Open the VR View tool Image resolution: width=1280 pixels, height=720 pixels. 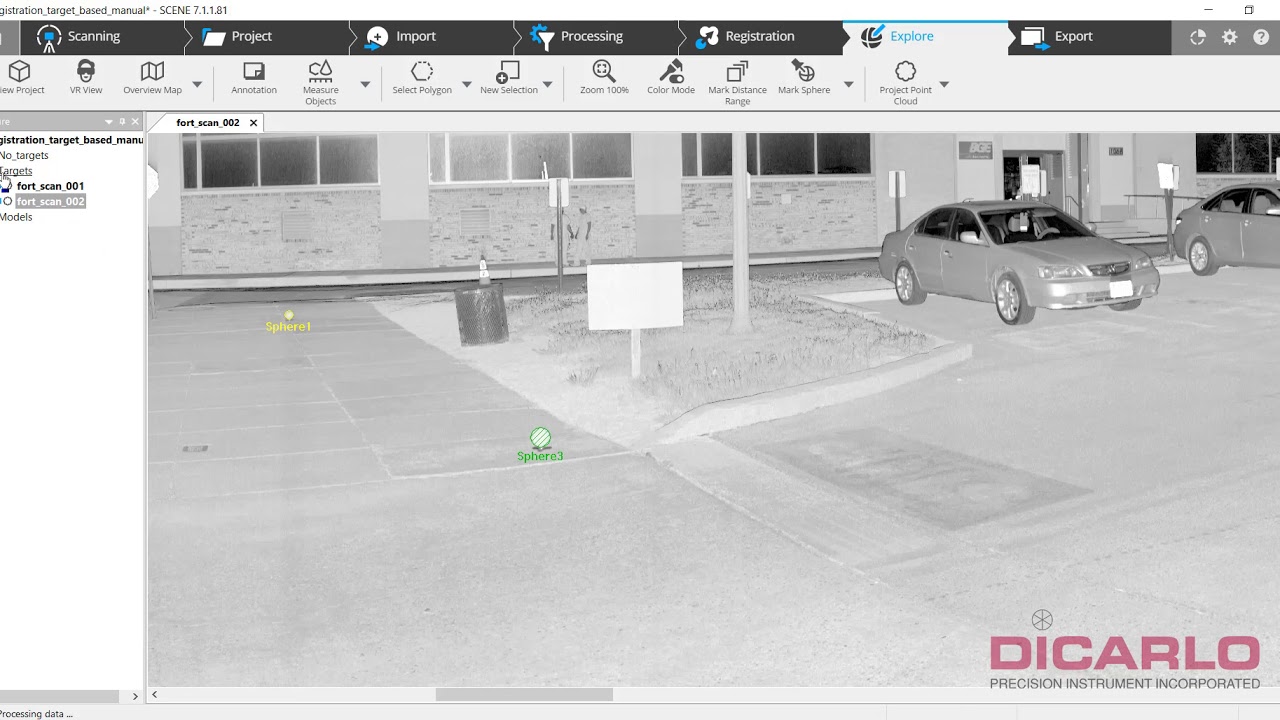(x=86, y=78)
